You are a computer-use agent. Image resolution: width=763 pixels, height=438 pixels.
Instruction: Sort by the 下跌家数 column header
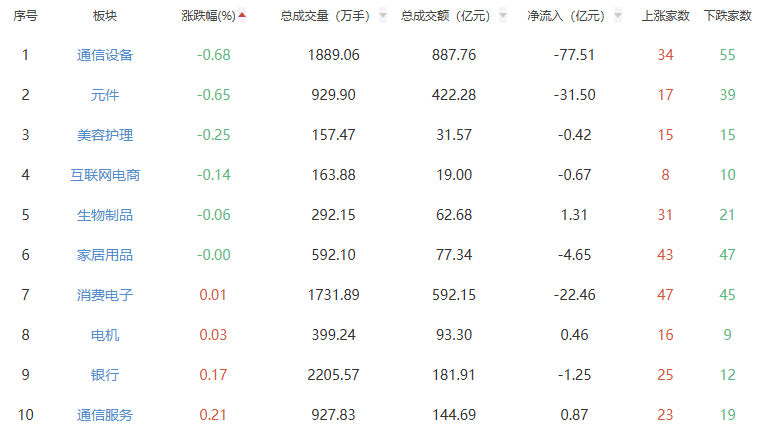pyautogui.click(x=727, y=16)
